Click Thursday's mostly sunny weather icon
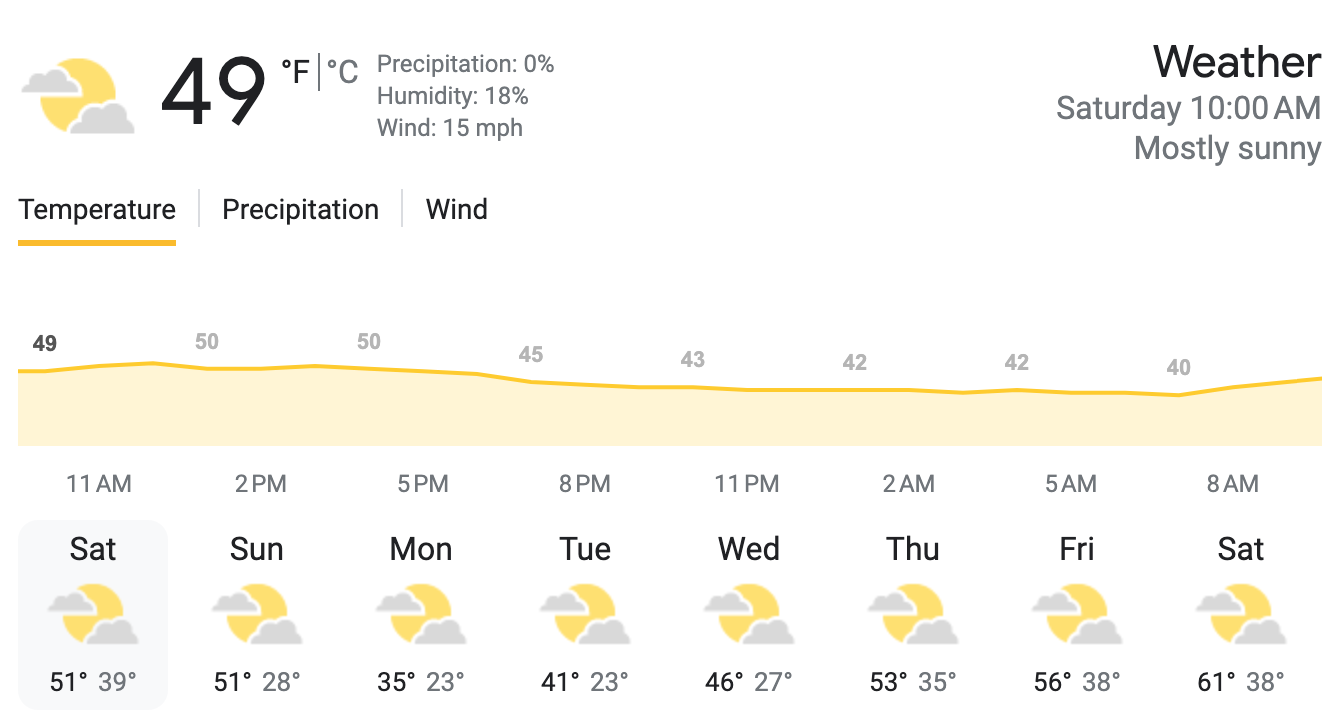This screenshot has height=722, width=1342. (x=913, y=615)
